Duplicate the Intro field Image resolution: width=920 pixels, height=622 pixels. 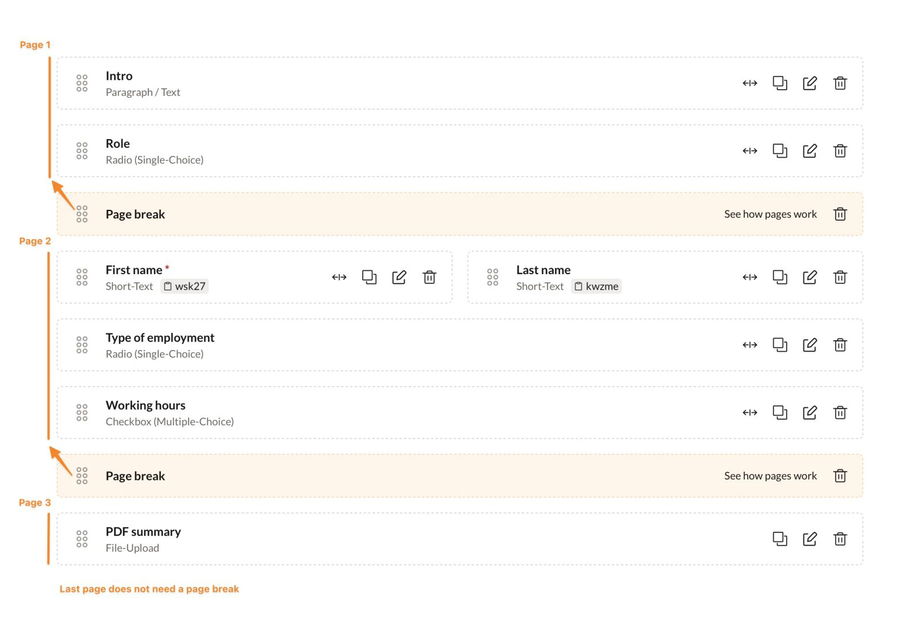(780, 83)
